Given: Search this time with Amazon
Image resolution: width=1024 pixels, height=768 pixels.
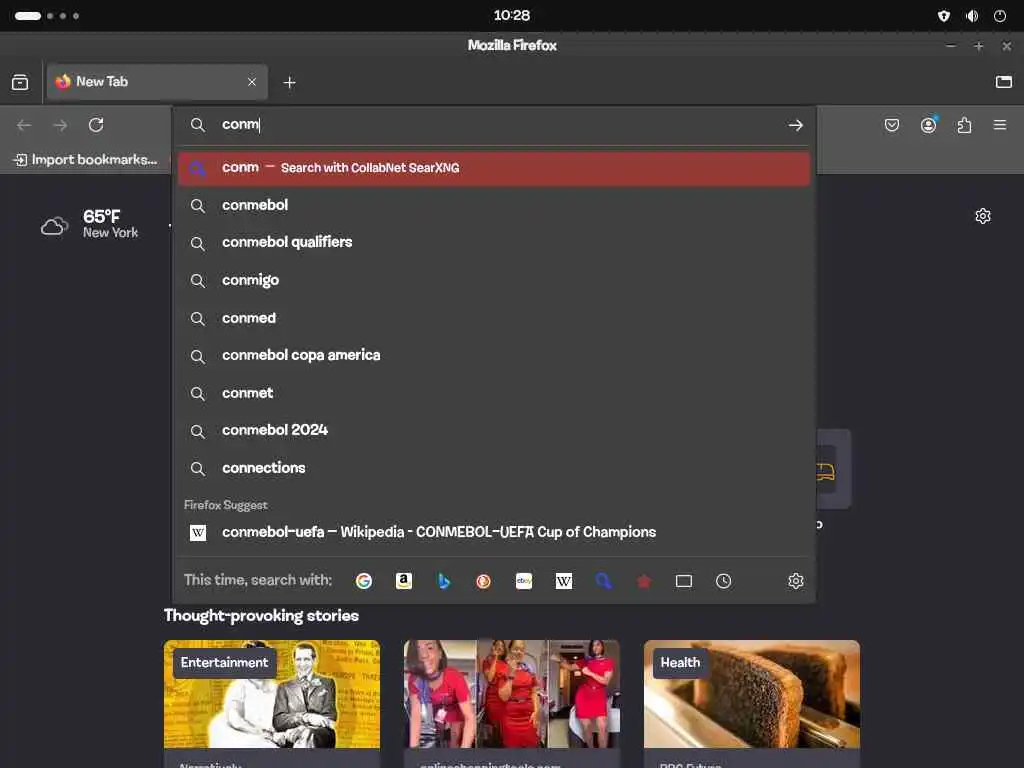Looking at the screenshot, I should (x=404, y=581).
